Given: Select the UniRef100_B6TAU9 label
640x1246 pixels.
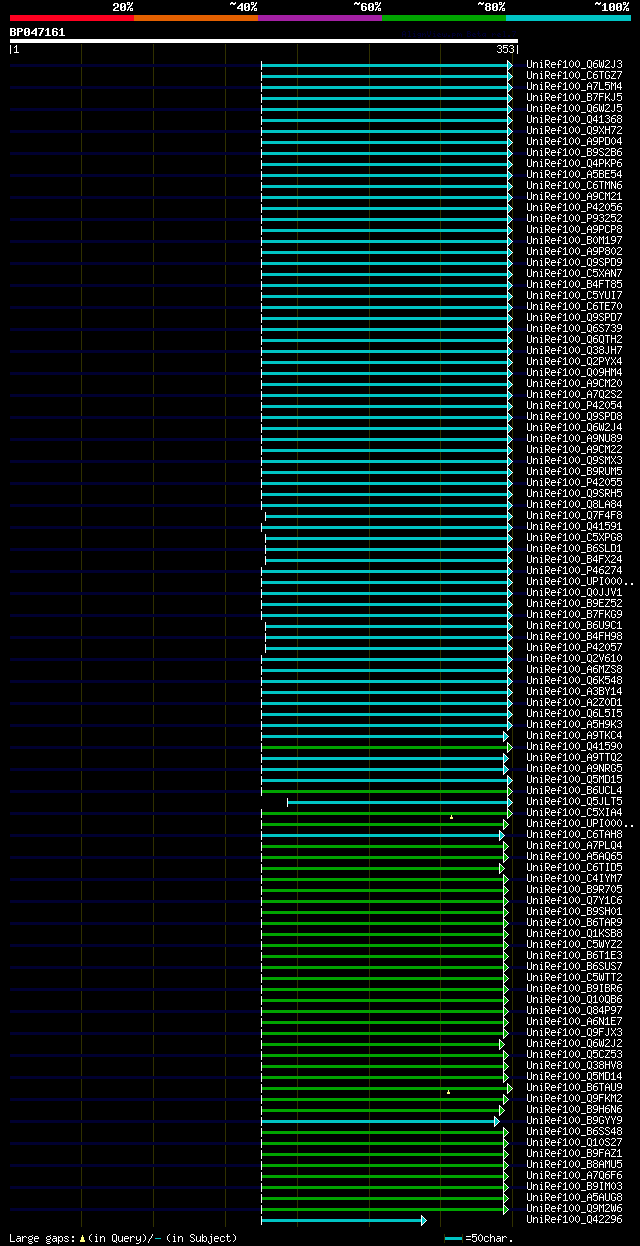Looking at the screenshot, I should pyautogui.click(x=574, y=1087).
